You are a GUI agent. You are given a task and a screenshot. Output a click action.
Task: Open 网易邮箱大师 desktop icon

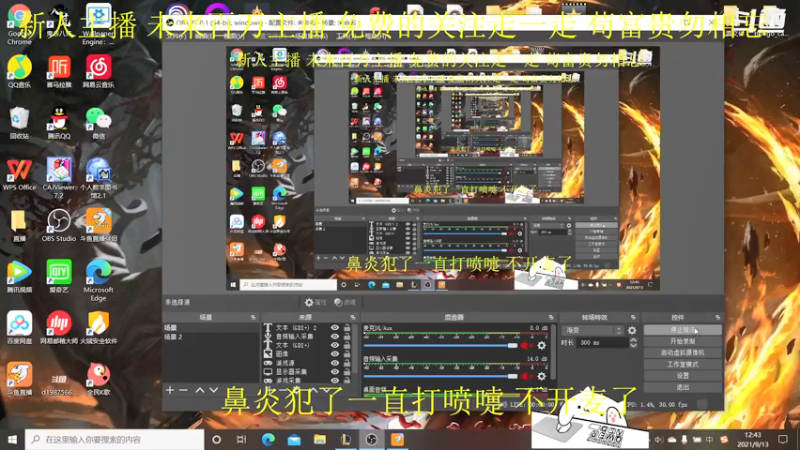(x=59, y=327)
